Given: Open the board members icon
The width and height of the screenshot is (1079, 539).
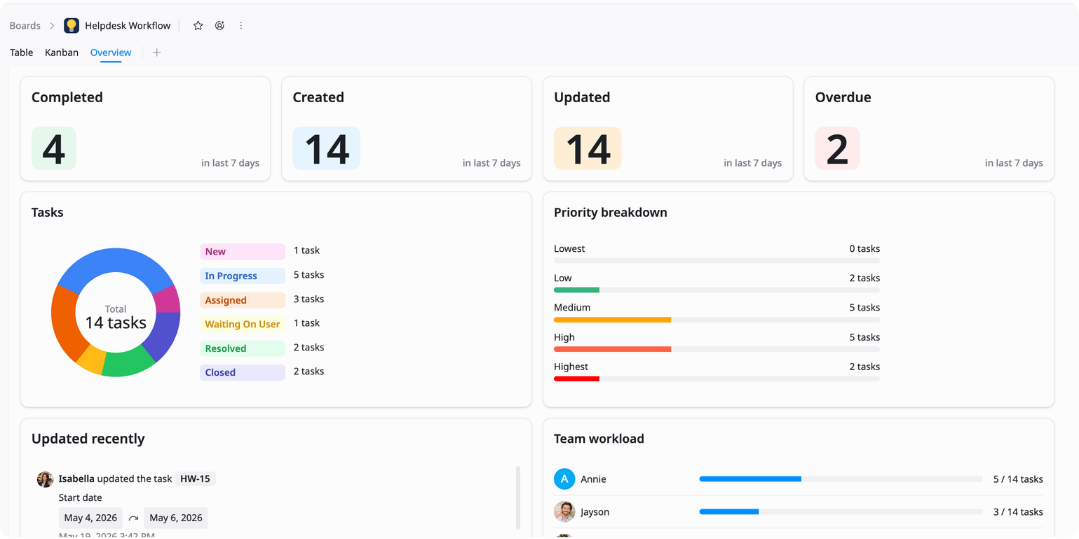Looking at the screenshot, I should click(x=220, y=25).
